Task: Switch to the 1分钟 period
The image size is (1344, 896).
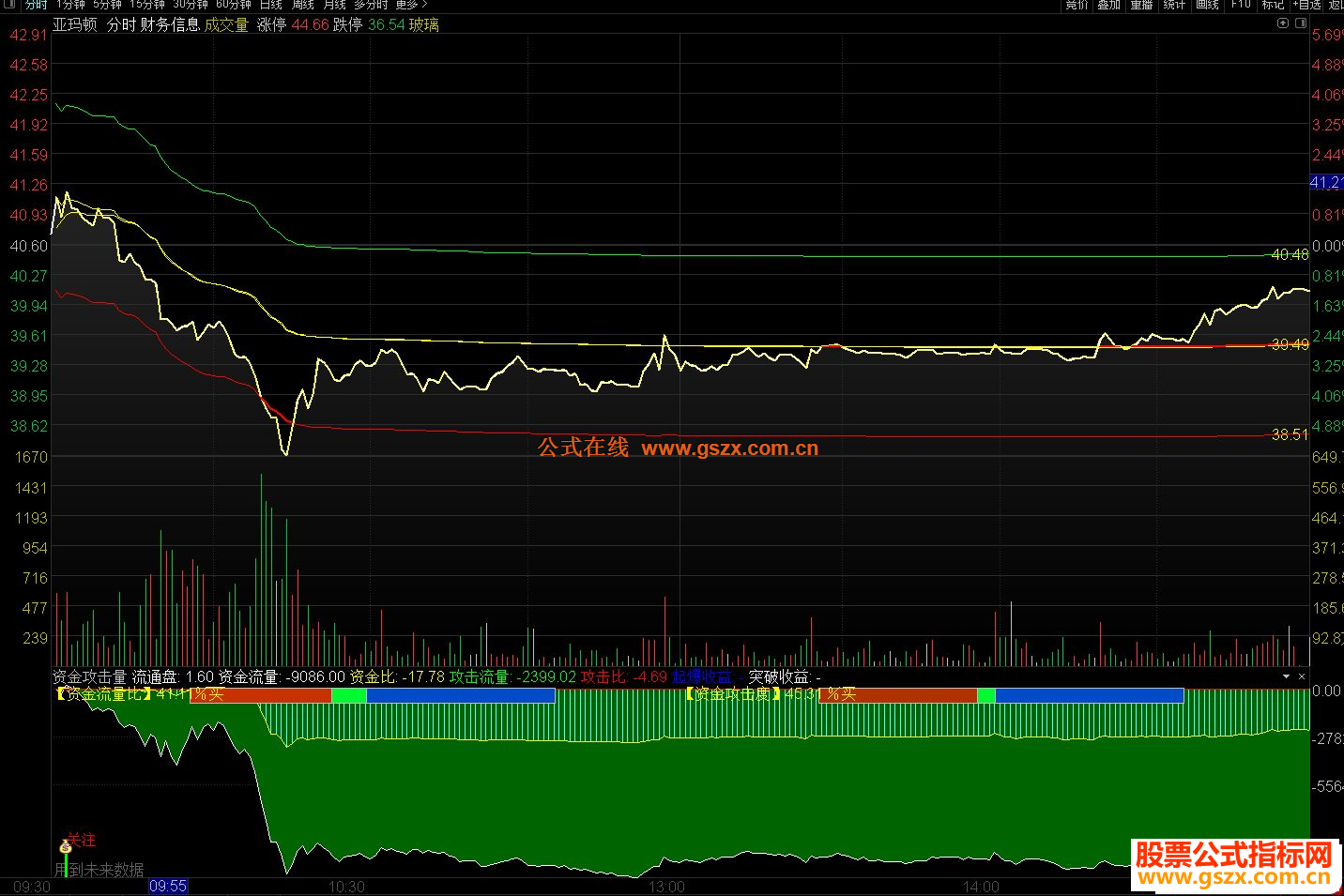Action: tap(70, 5)
